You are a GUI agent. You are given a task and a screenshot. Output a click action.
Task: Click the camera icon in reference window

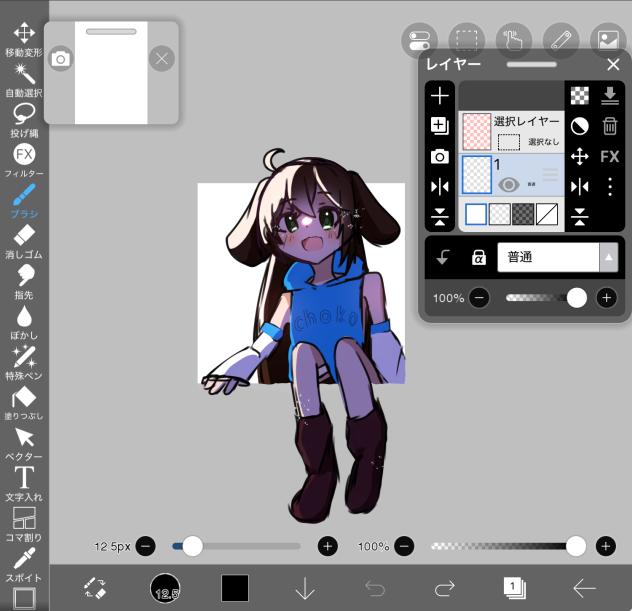pos(60,59)
